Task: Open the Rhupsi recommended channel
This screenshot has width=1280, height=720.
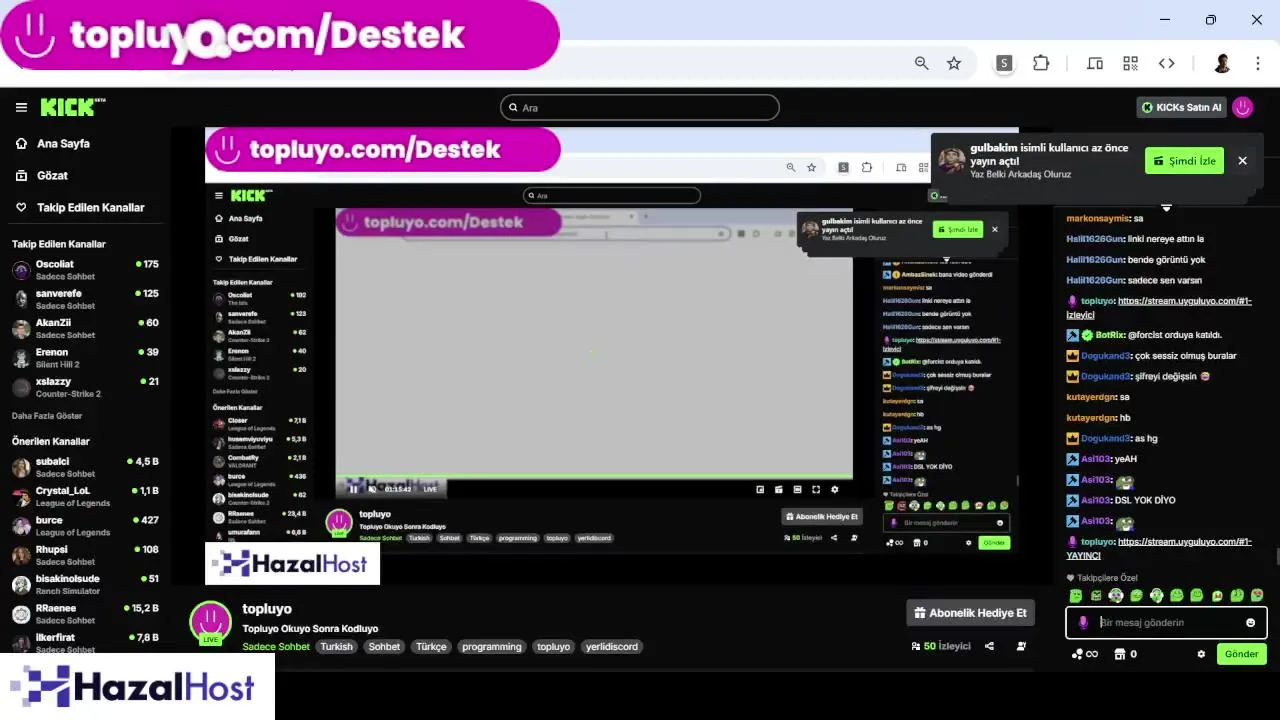Action: (85, 555)
